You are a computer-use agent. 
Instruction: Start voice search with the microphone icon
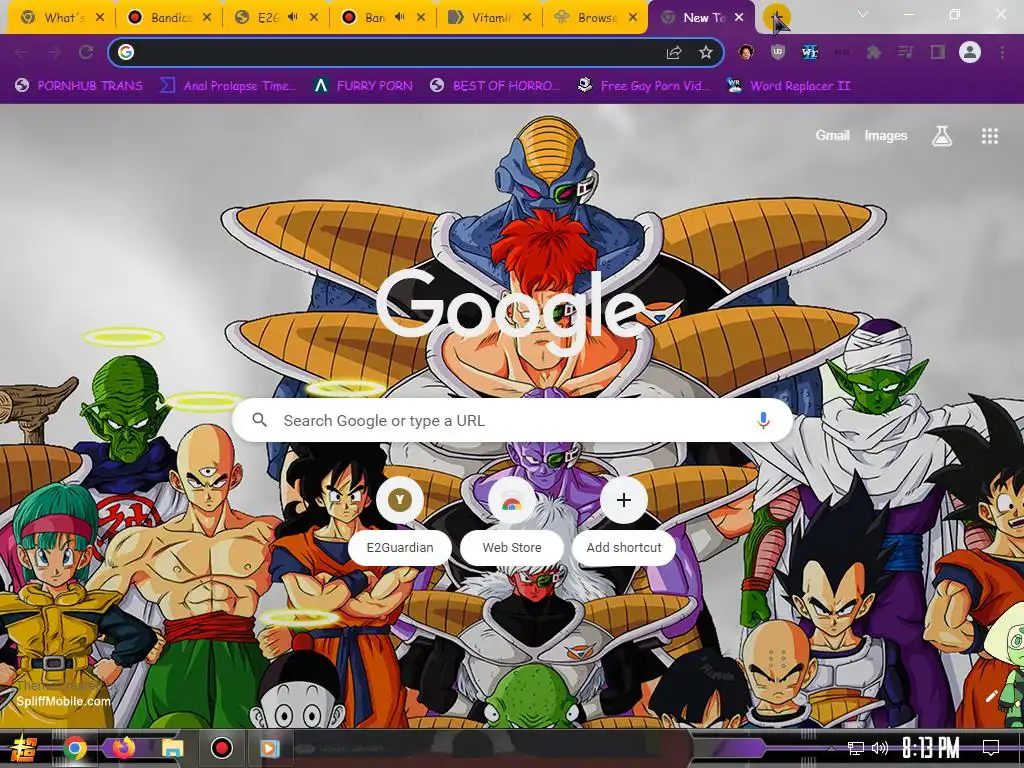point(763,421)
